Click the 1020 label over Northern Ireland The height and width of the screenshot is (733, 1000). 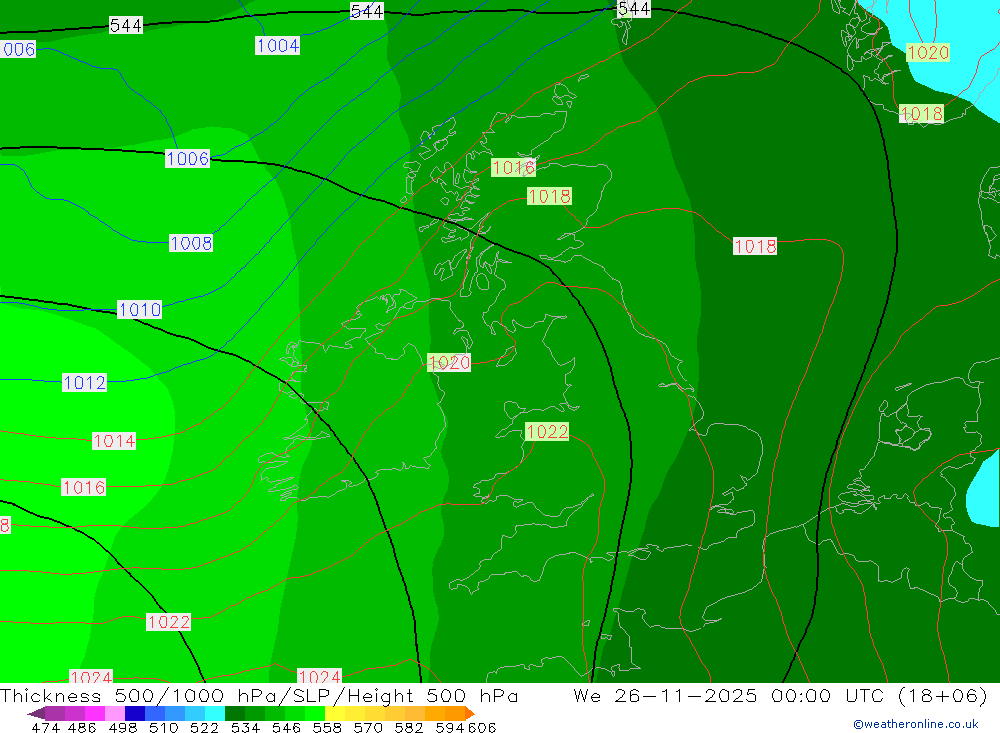[x=449, y=362]
